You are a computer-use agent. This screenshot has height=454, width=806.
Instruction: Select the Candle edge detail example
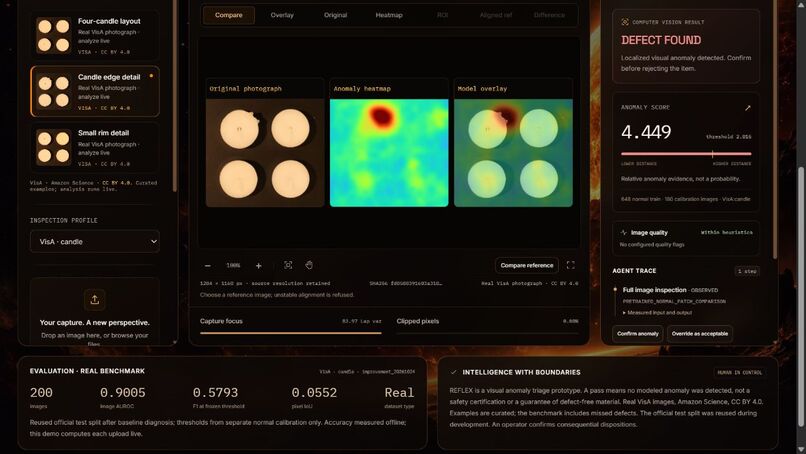95,92
